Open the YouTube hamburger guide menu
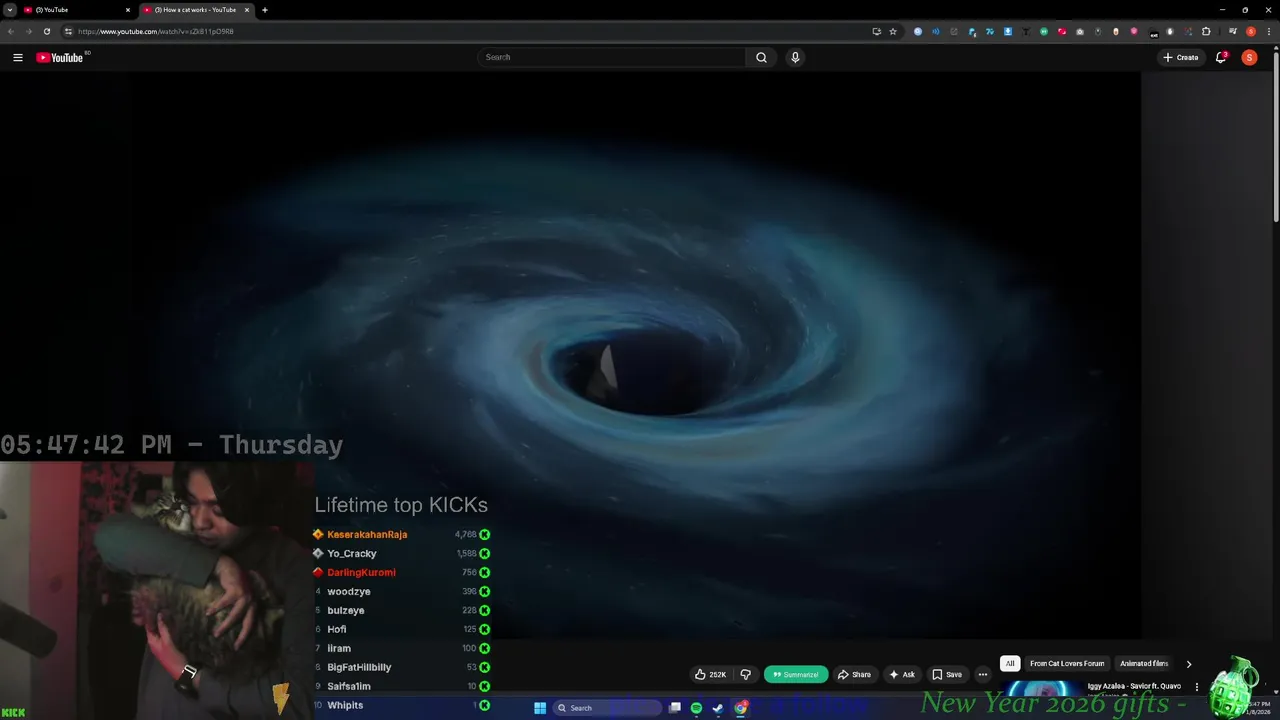This screenshot has height=720, width=1280. pos(17,57)
